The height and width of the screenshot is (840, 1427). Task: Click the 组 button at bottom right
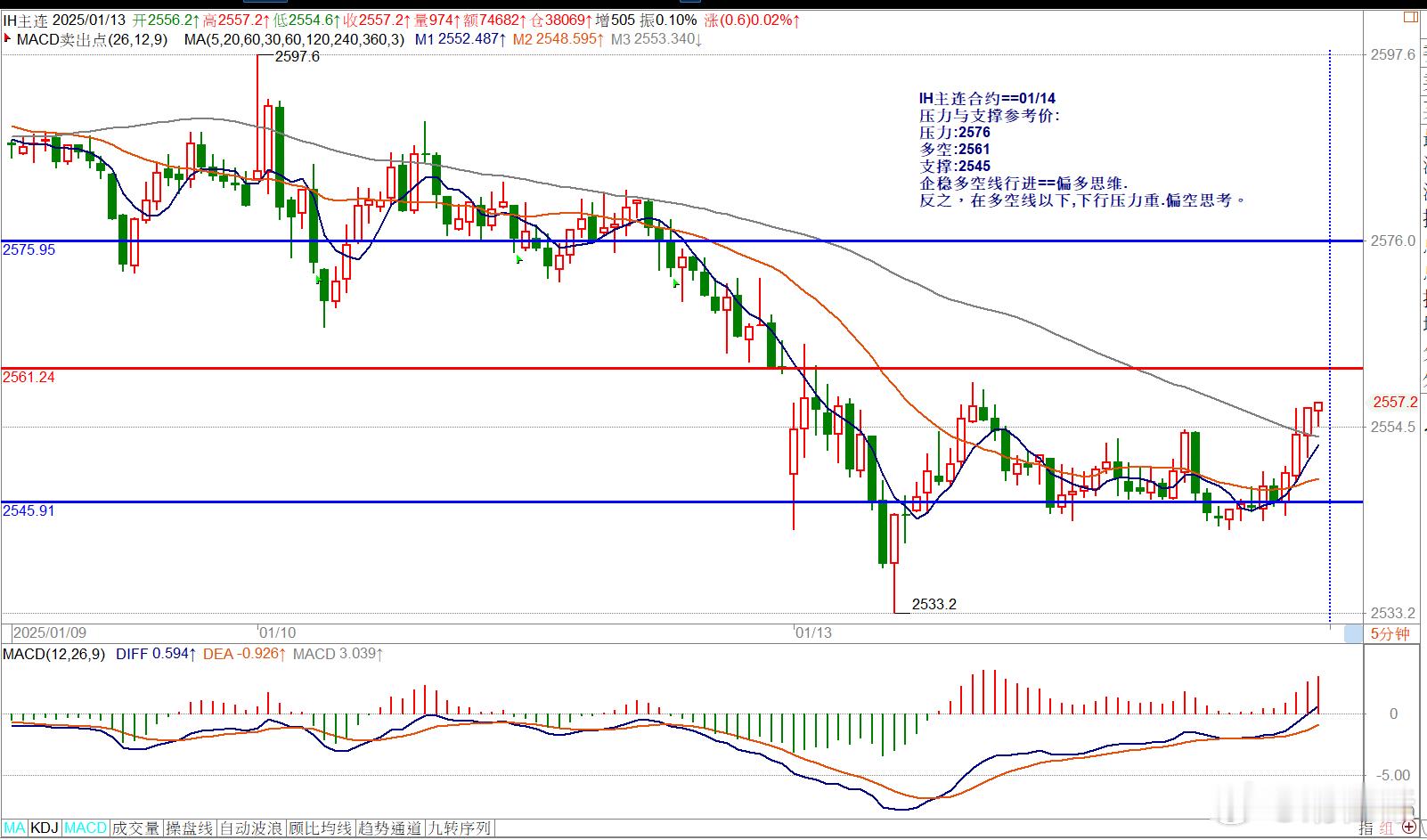[x=1389, y=828]
